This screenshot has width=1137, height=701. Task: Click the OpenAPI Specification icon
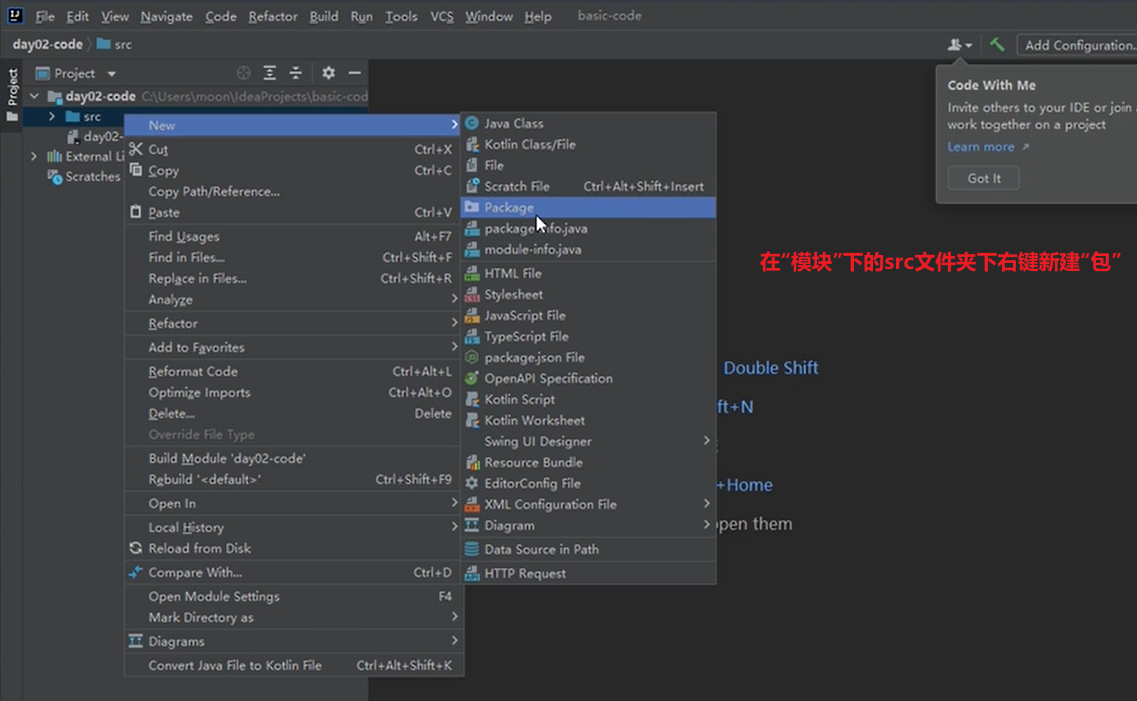pos(472,378)
